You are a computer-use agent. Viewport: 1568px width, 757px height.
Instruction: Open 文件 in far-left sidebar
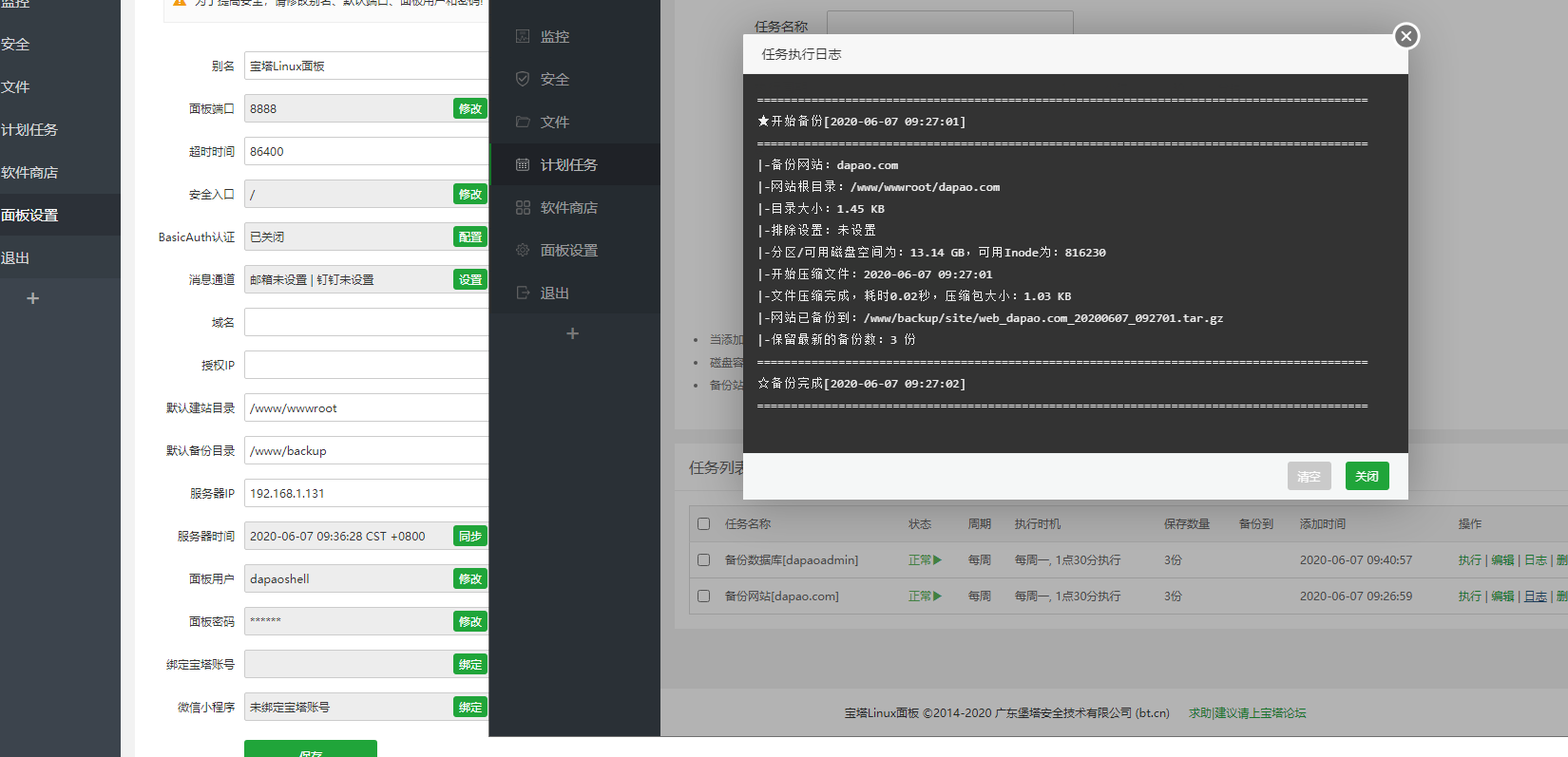(x=15, y=86)
